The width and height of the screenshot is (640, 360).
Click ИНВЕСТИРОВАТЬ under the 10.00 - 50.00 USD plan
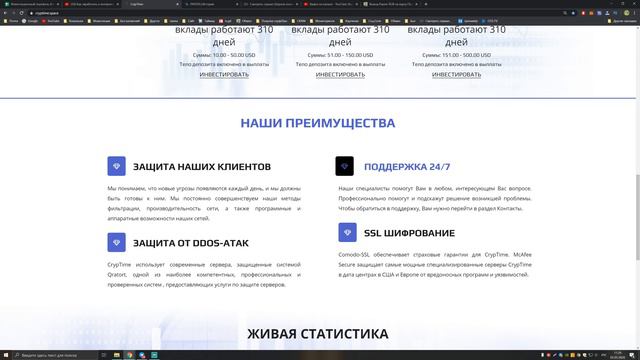pyautogui.click(x=224, y=74)
